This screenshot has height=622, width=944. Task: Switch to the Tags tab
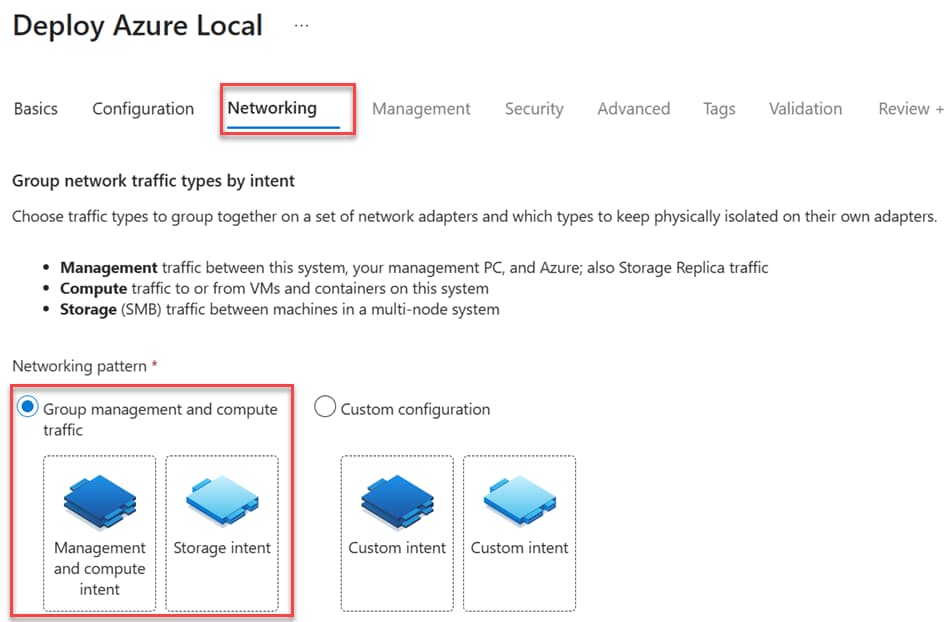pos(719,109)
